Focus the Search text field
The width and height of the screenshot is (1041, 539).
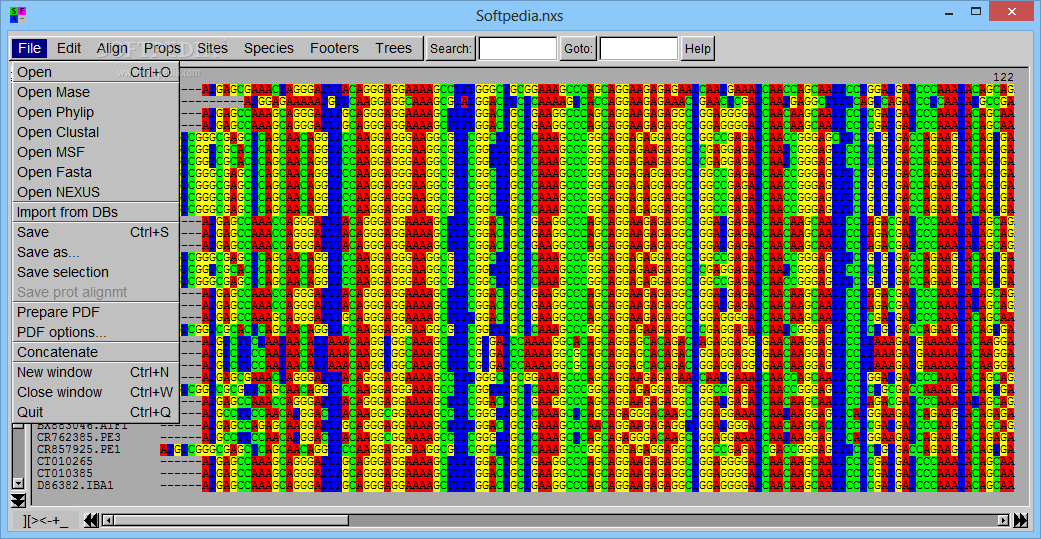coord(518,48)
